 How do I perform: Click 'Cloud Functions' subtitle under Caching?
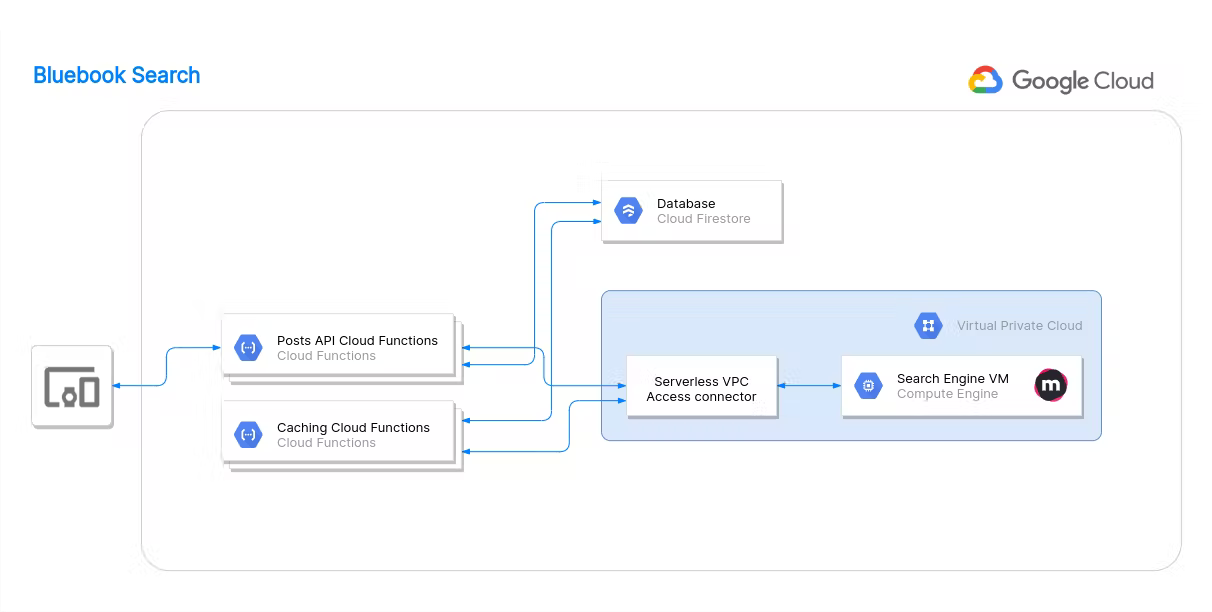pos(326,443)
